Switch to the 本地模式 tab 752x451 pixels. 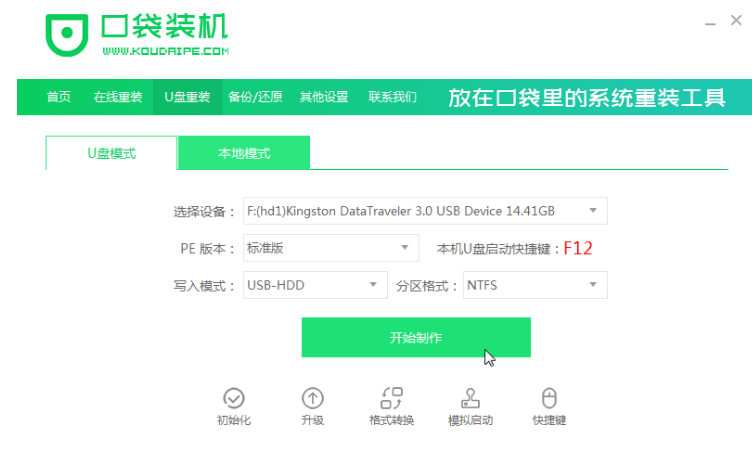pos(244,153)
